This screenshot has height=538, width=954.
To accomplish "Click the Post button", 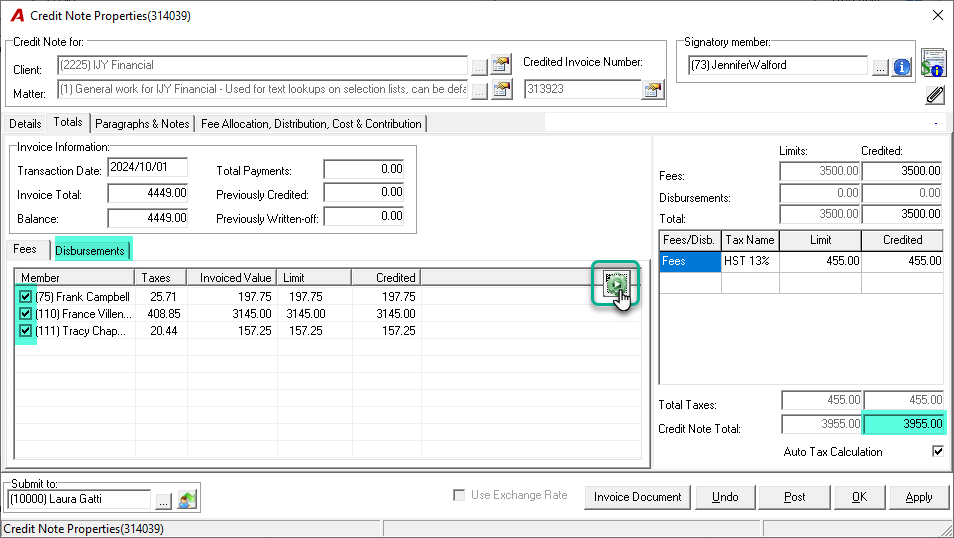I will pyautogui.click(x=794, y=497).
